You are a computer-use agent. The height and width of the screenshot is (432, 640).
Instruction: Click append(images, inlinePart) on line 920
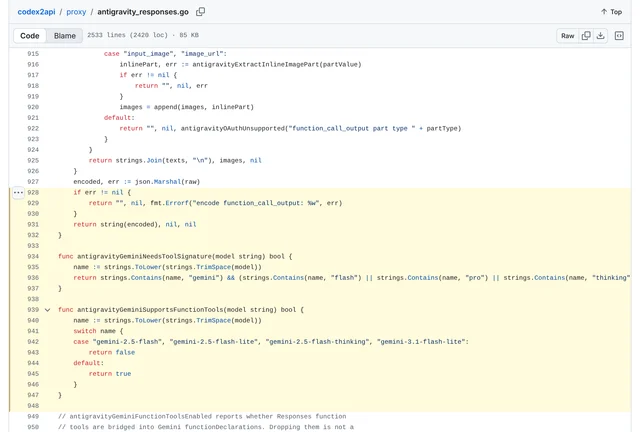pyautogui.click(x=204, y=107)
